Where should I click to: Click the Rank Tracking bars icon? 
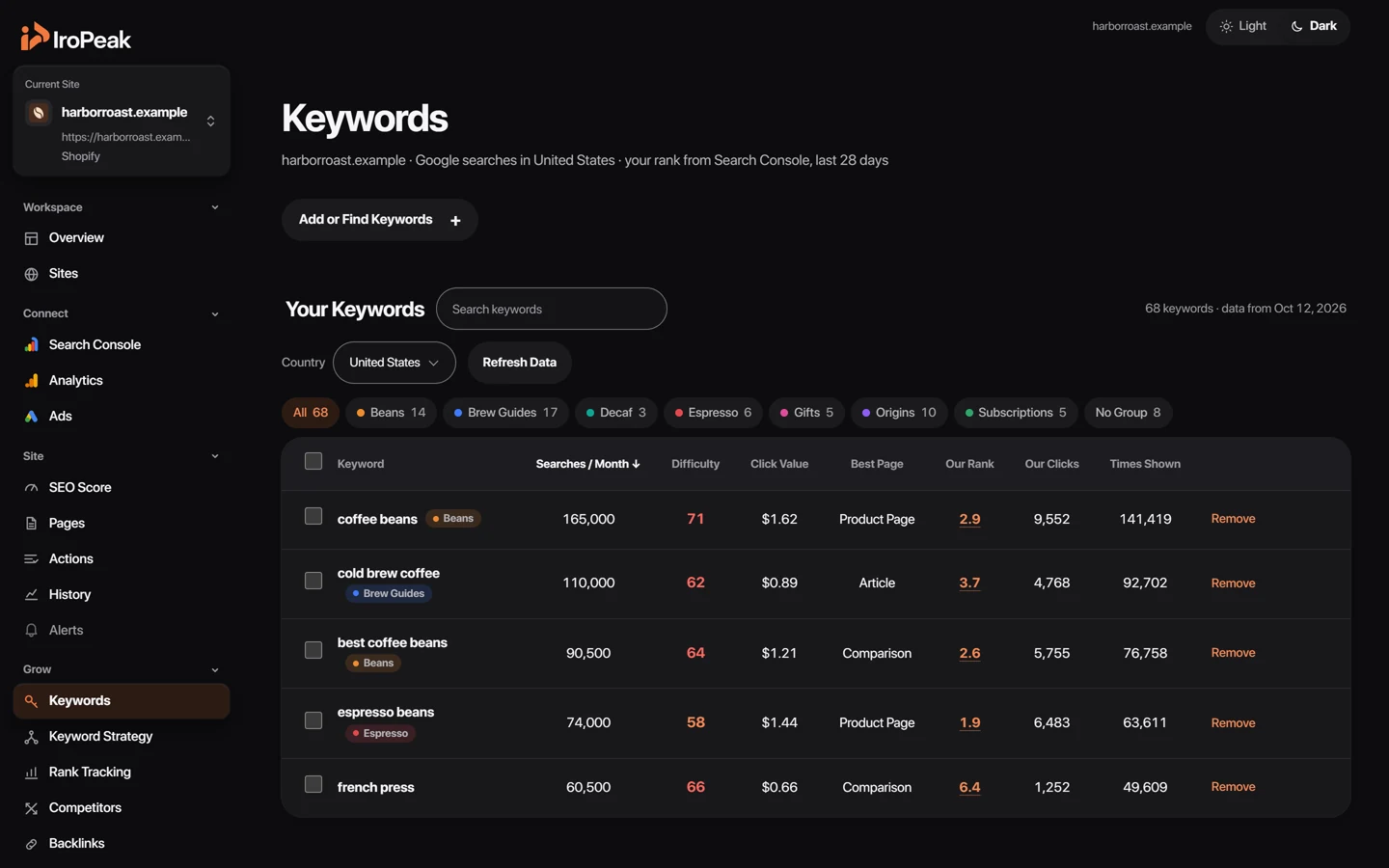tap(31, 772)
